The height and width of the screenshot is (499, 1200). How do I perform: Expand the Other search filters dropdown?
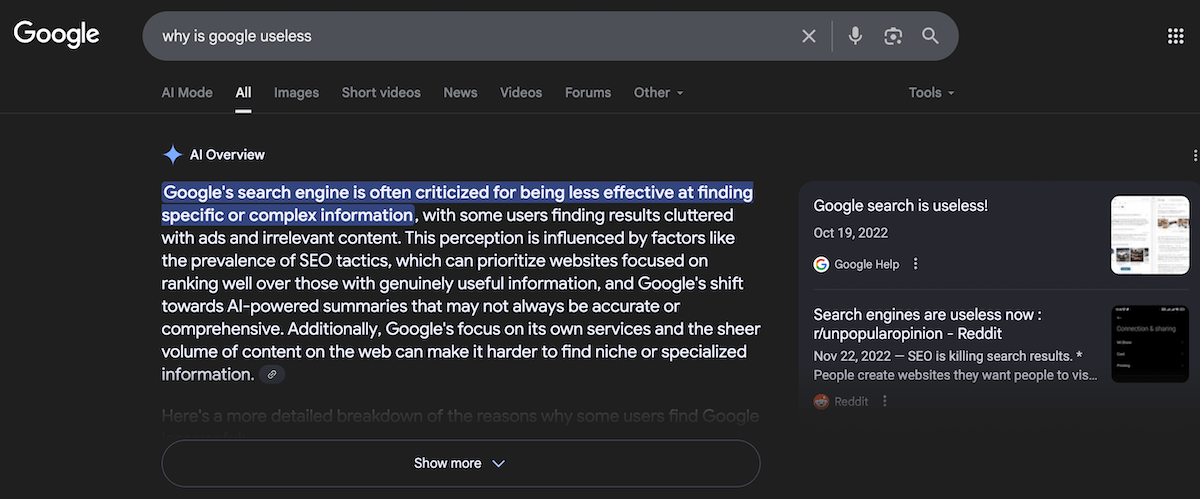(659, 92)
